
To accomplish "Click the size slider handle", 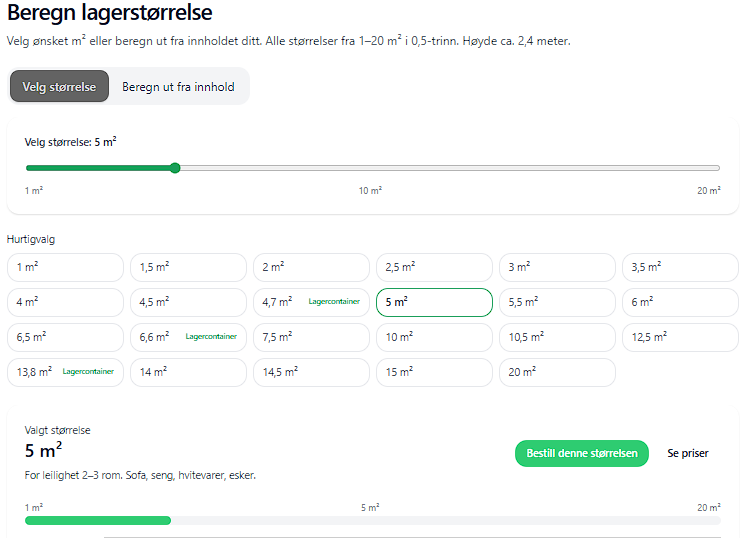I will (x=175, y=168).
